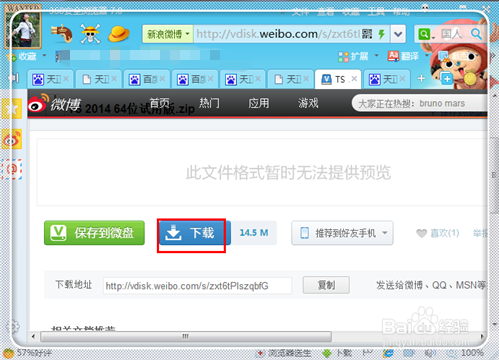Focus the browser search box showing 国人
Screen dimensions: 499x360
(452, 34)
